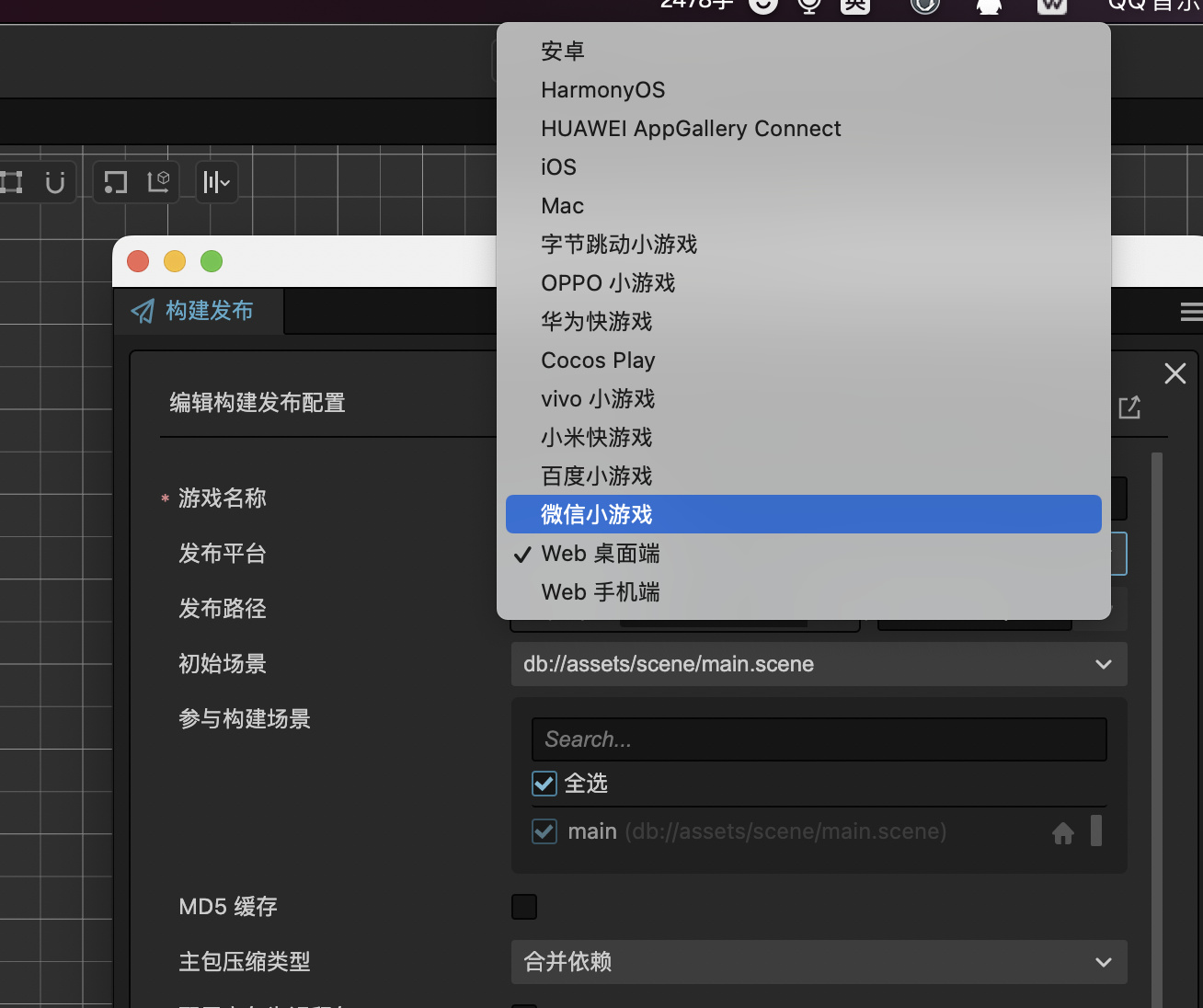
Task: Click the home icon on main scene row
Action: (1063, 833)
